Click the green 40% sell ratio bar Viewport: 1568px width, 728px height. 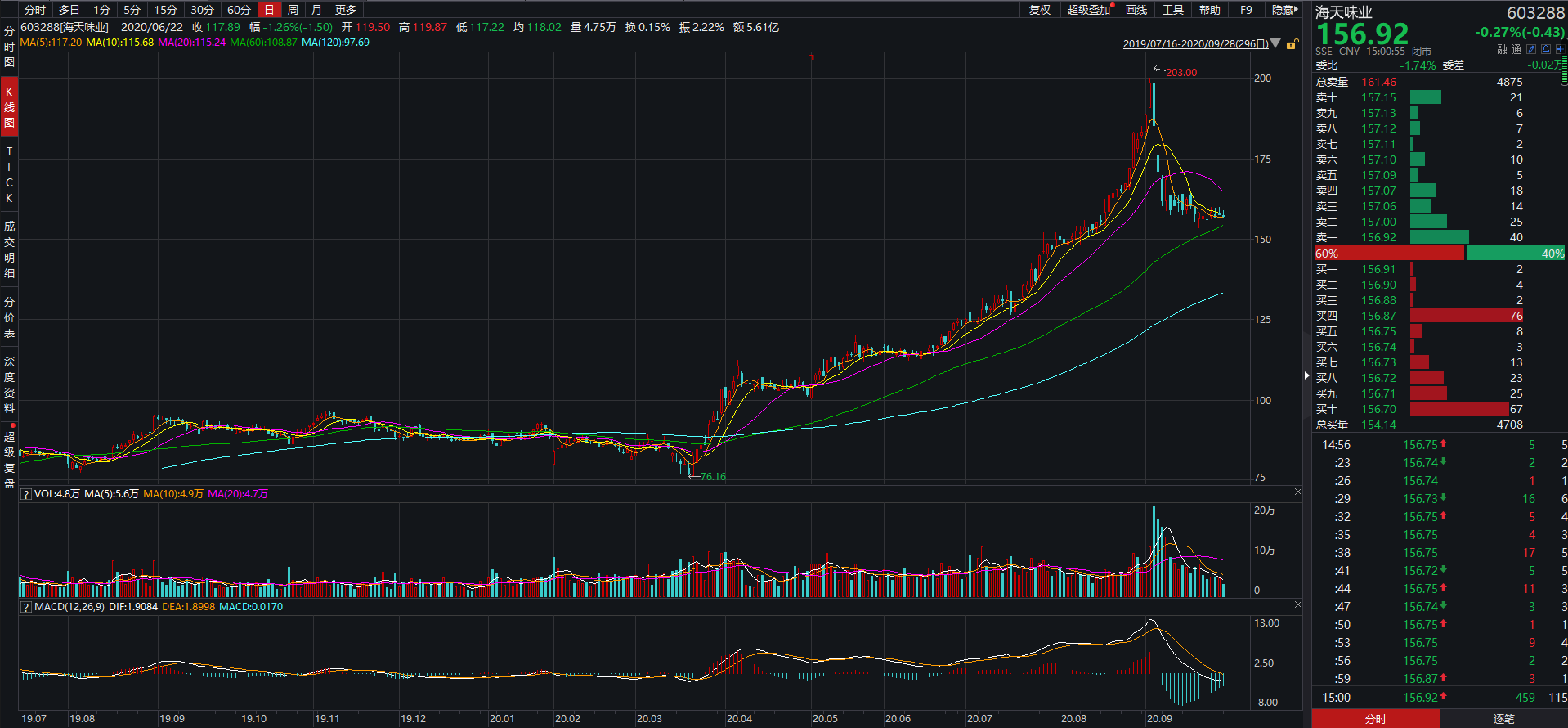click(x=1516, y=254)
